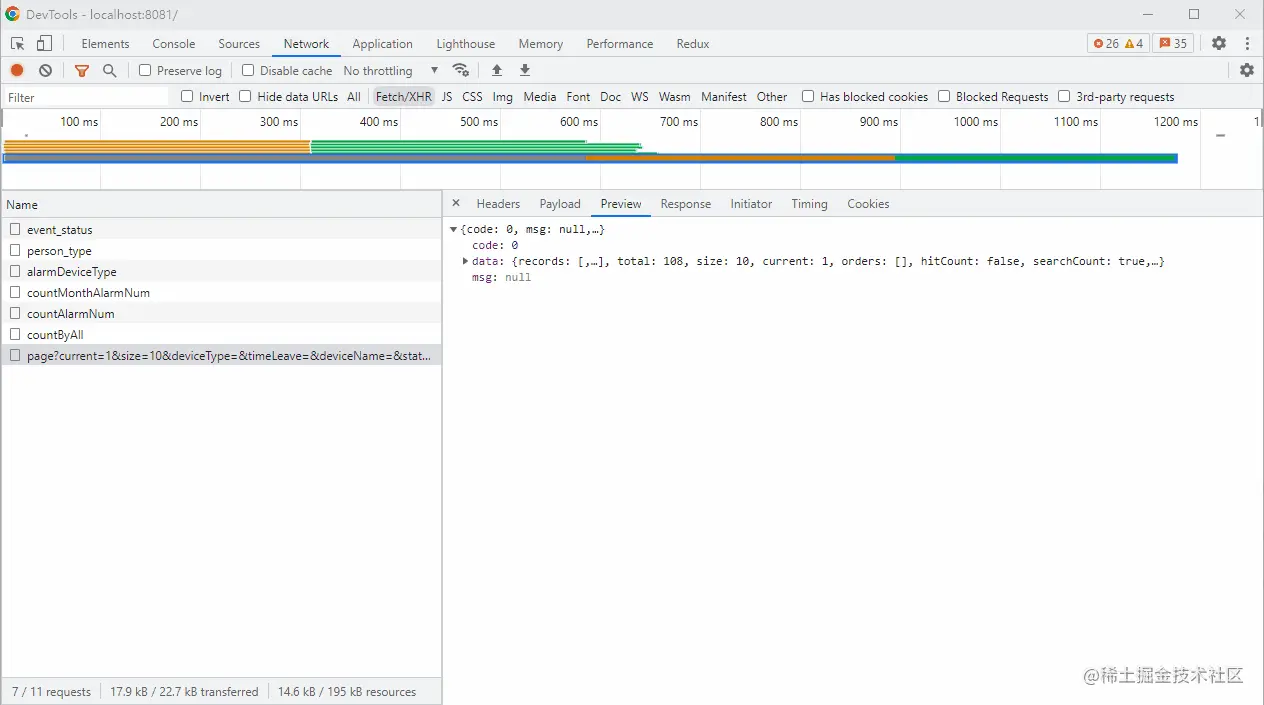Filter requests by Manifest type
Viewport: 1264px width, 705px height.
724,96
